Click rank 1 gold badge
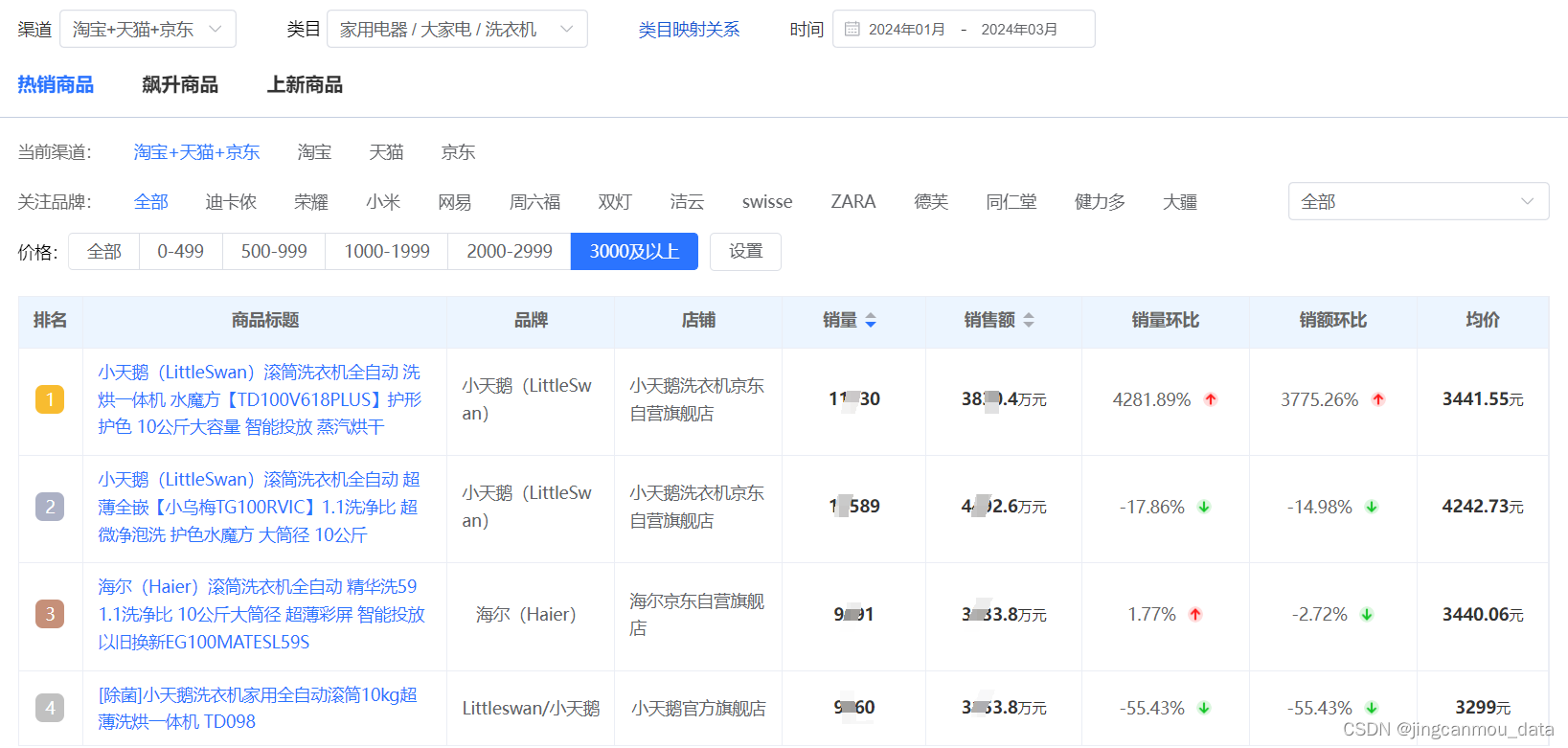Viewport: 1568px width, 748px height. tap(50, 399)
